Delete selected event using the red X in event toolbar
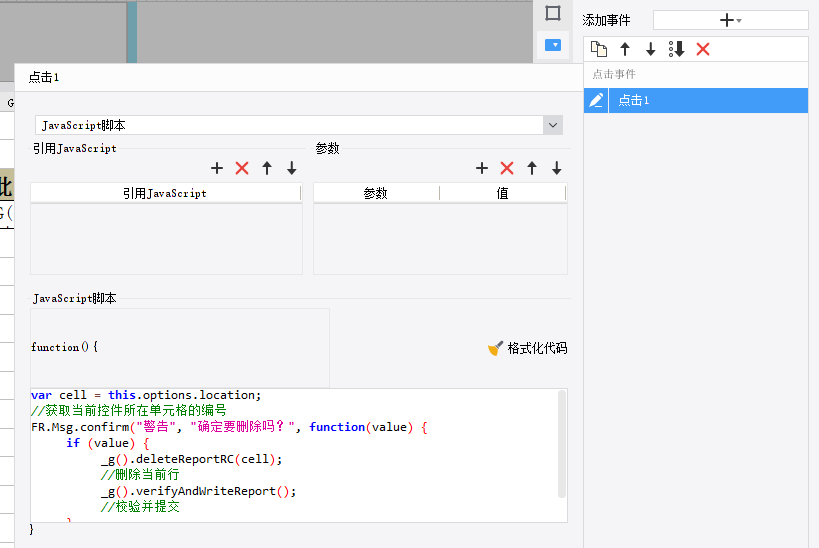Screen dimensions: 819x548 (703, 49)
